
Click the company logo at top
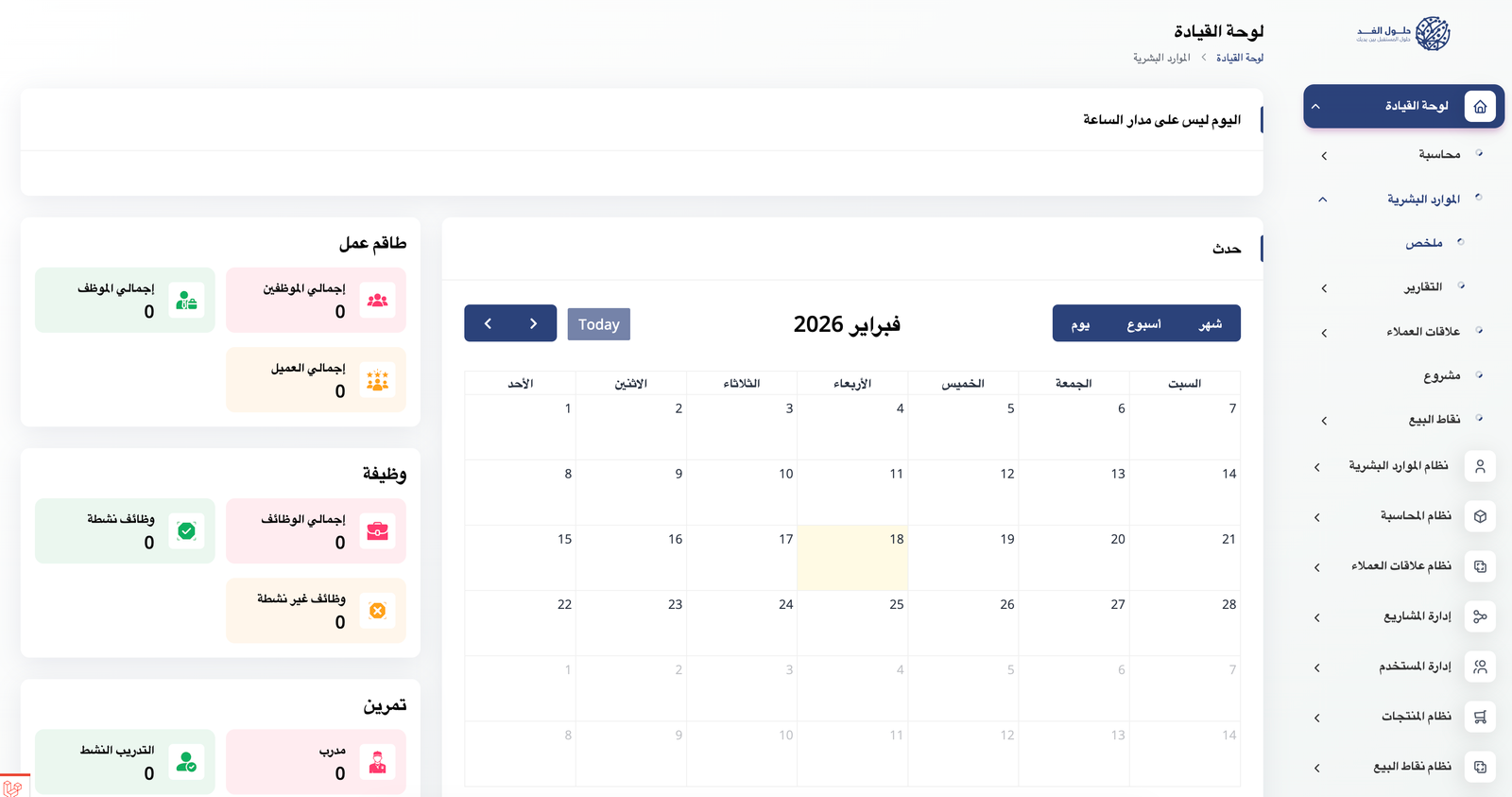coord(1404,34)
